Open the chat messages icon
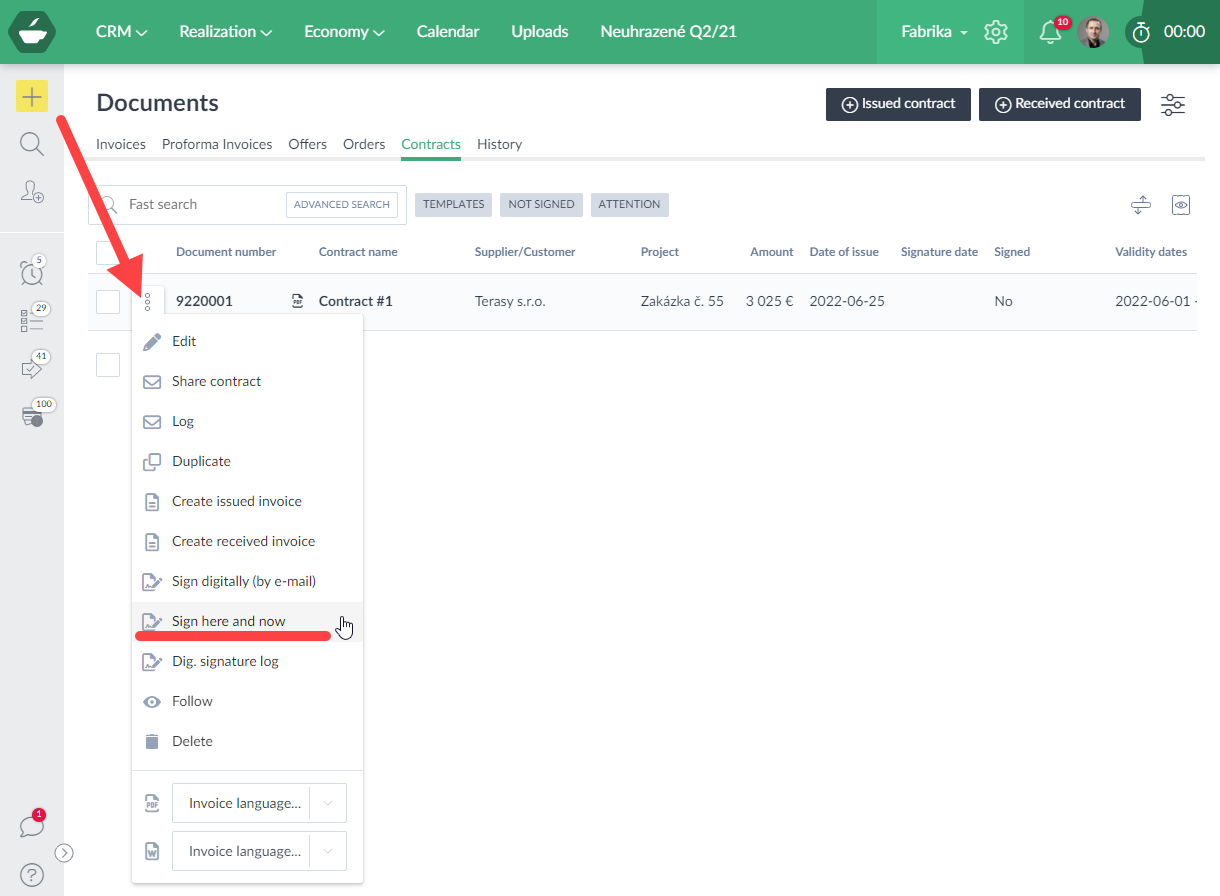This screenshot has height=896, width=1220. tap(32, 827)
